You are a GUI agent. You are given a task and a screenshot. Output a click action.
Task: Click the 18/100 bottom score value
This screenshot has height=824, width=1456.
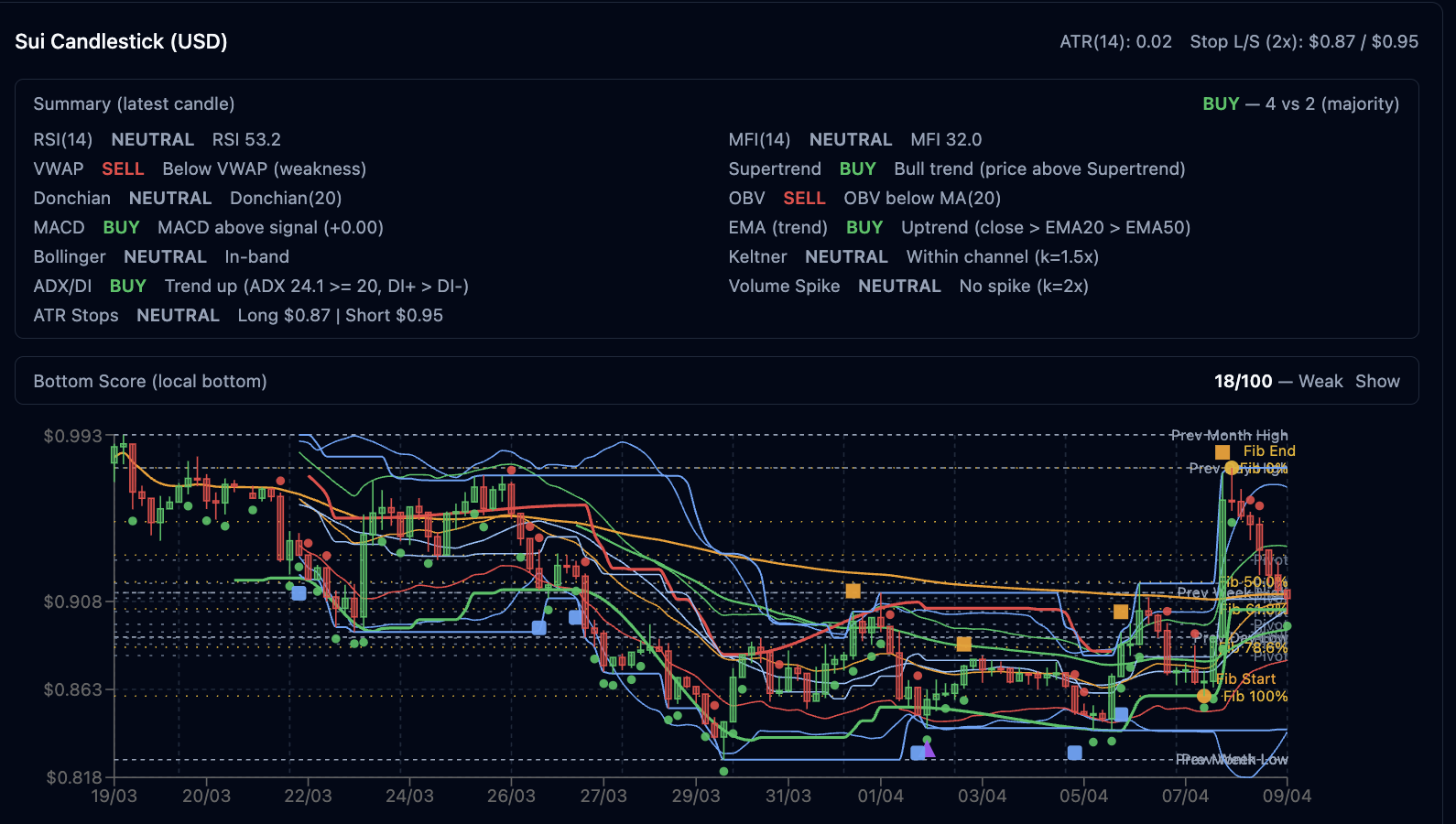[1243, 381]
